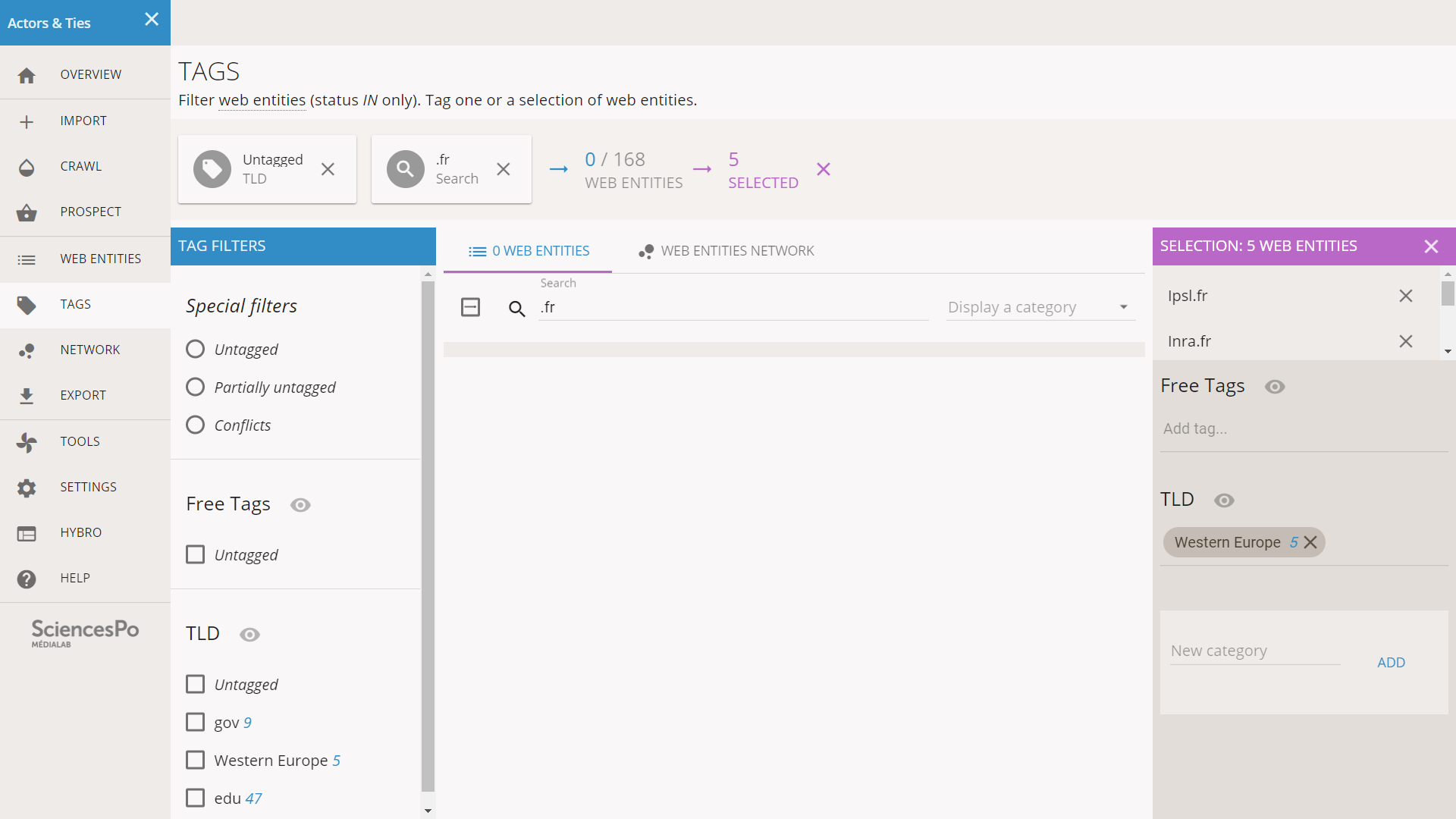Select Western Europe TLD checkbox filter
Screen dimensions: 1456x819
(195, 760)
